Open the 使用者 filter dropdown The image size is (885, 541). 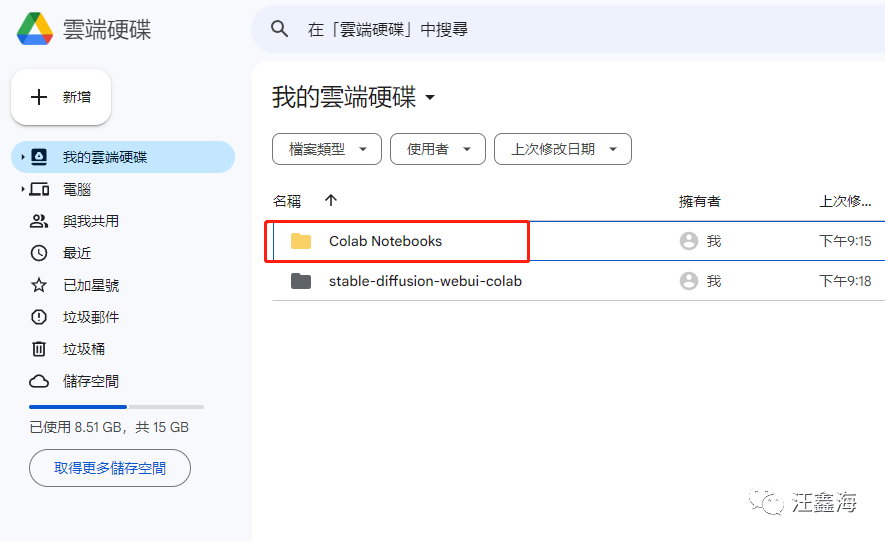[x=438, y=149]
